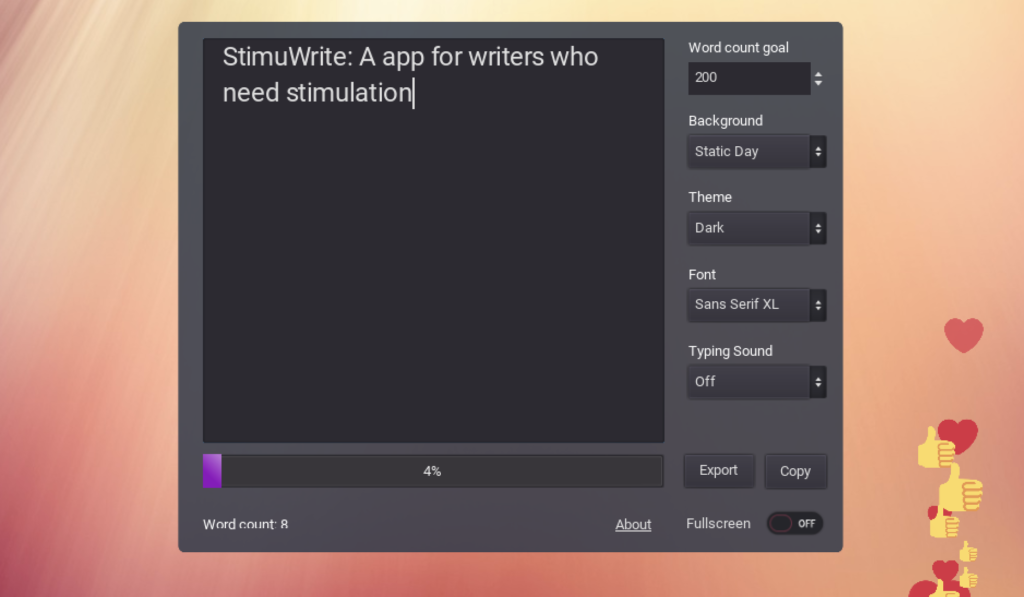The height and width of the screenshot is (597, 1024).
Task: Click the 'Font' label
Action: (702, 274)
